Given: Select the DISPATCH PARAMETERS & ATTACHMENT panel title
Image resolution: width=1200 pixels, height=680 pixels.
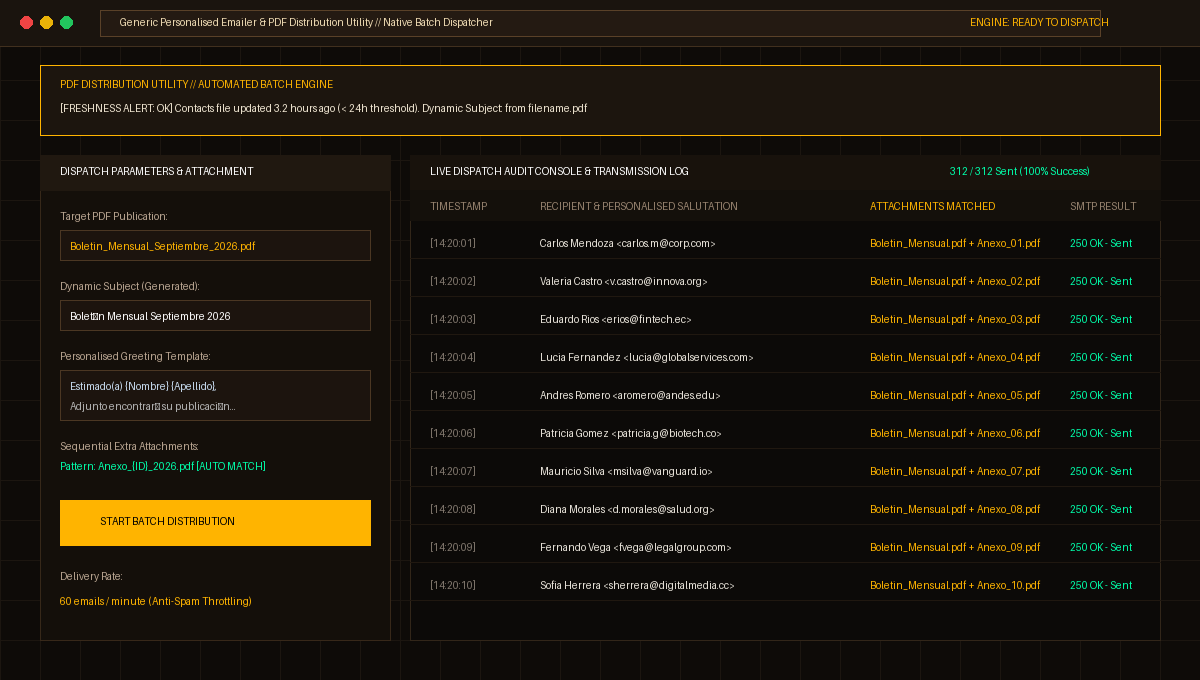Looking at the screenshot, I should (x=157, y=171).
